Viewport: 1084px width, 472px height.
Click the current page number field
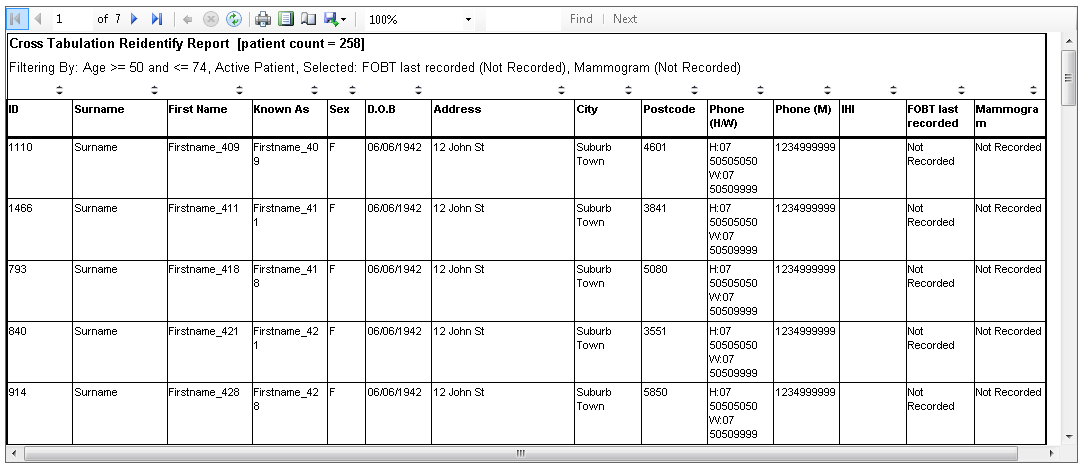click(72, 19)
